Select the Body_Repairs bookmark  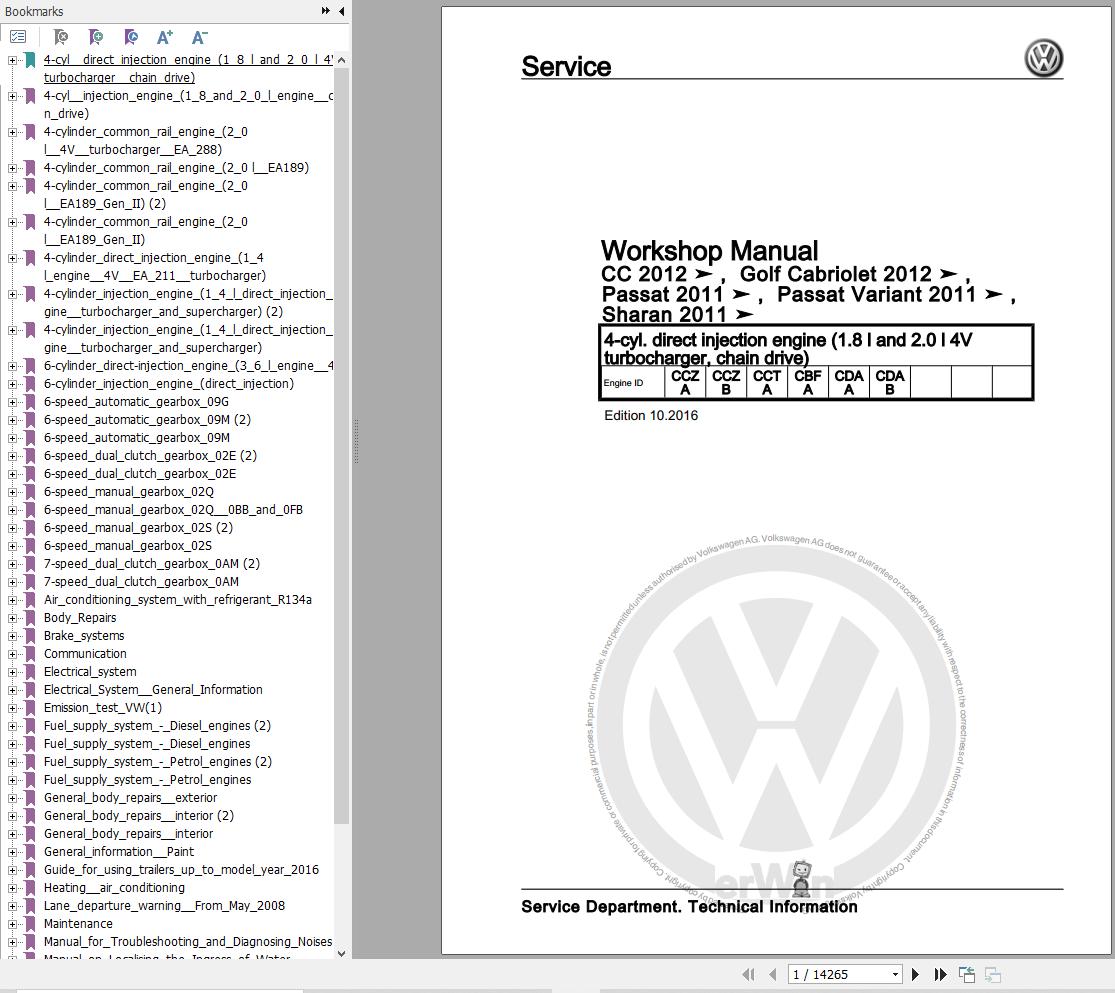pyautogui.click(x=80, y=617)
